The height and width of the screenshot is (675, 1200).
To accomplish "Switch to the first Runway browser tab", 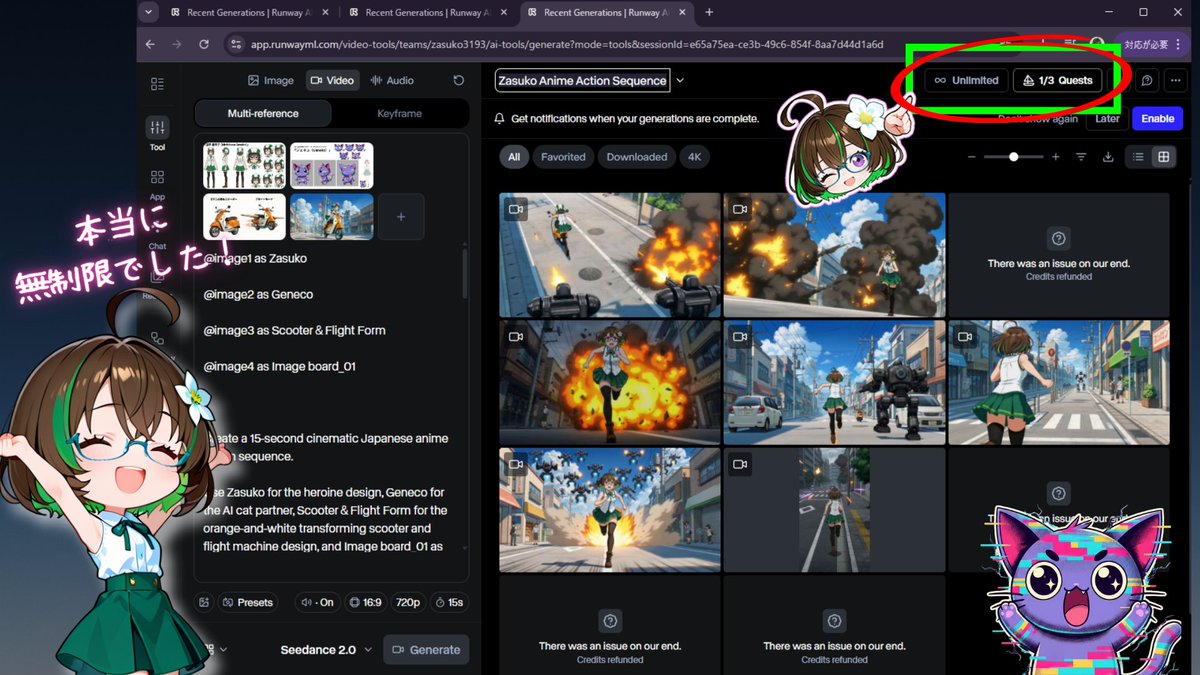I will (249, 12).
